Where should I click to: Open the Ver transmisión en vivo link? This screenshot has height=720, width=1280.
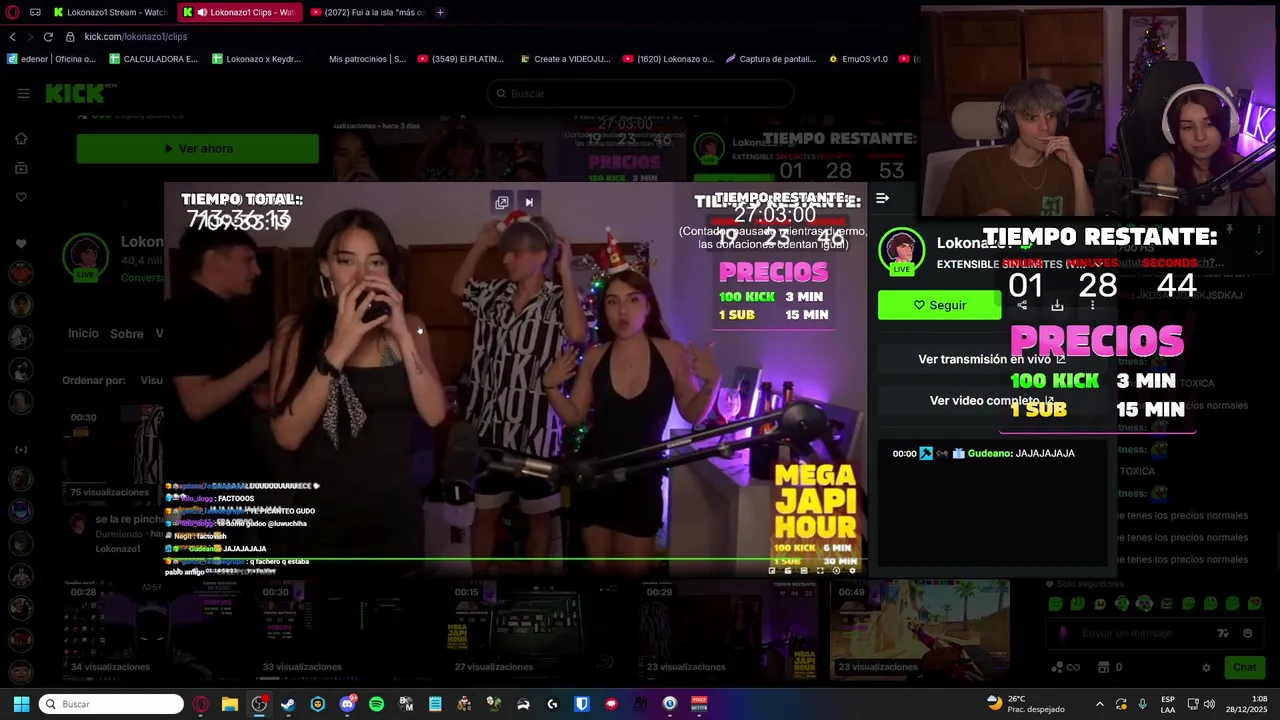[992, 359]
